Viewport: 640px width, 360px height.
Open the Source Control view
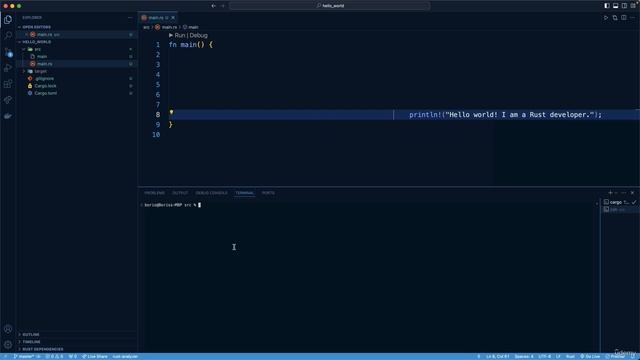tap(8, 52)
